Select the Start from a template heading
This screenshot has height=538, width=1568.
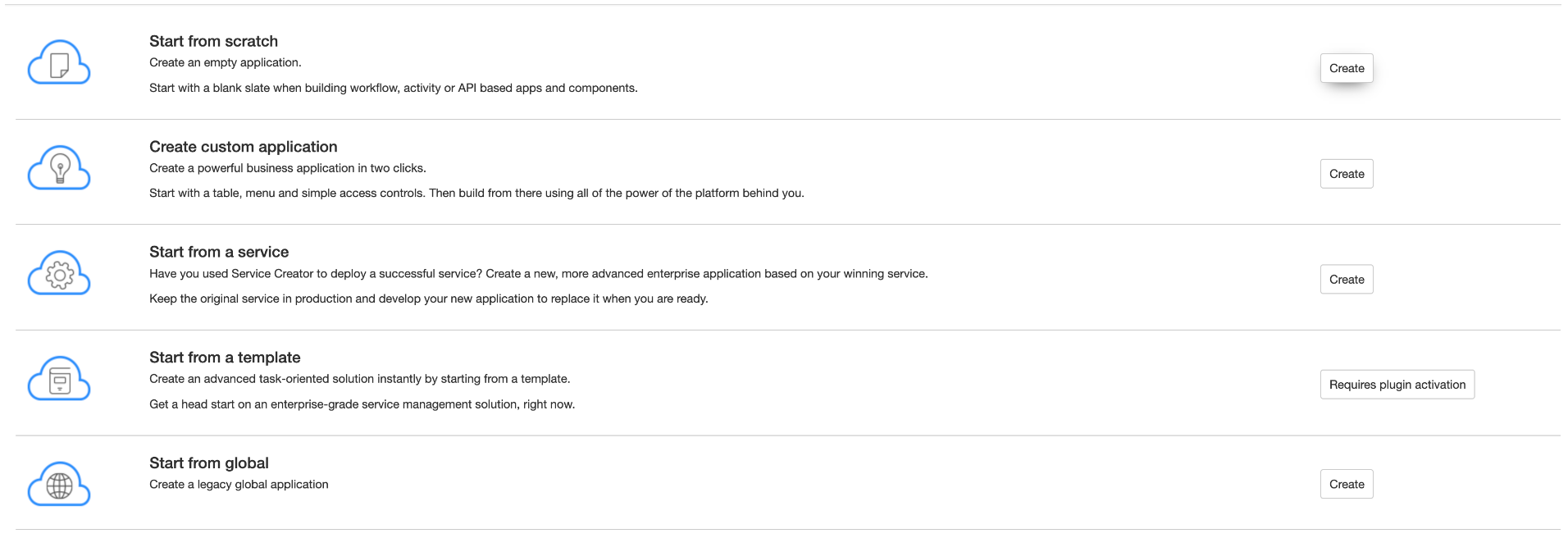pos(225,358)
